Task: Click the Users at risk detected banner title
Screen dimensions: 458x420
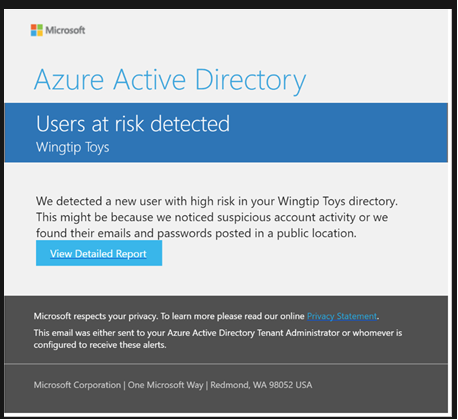Action: [x=133, y=124]
